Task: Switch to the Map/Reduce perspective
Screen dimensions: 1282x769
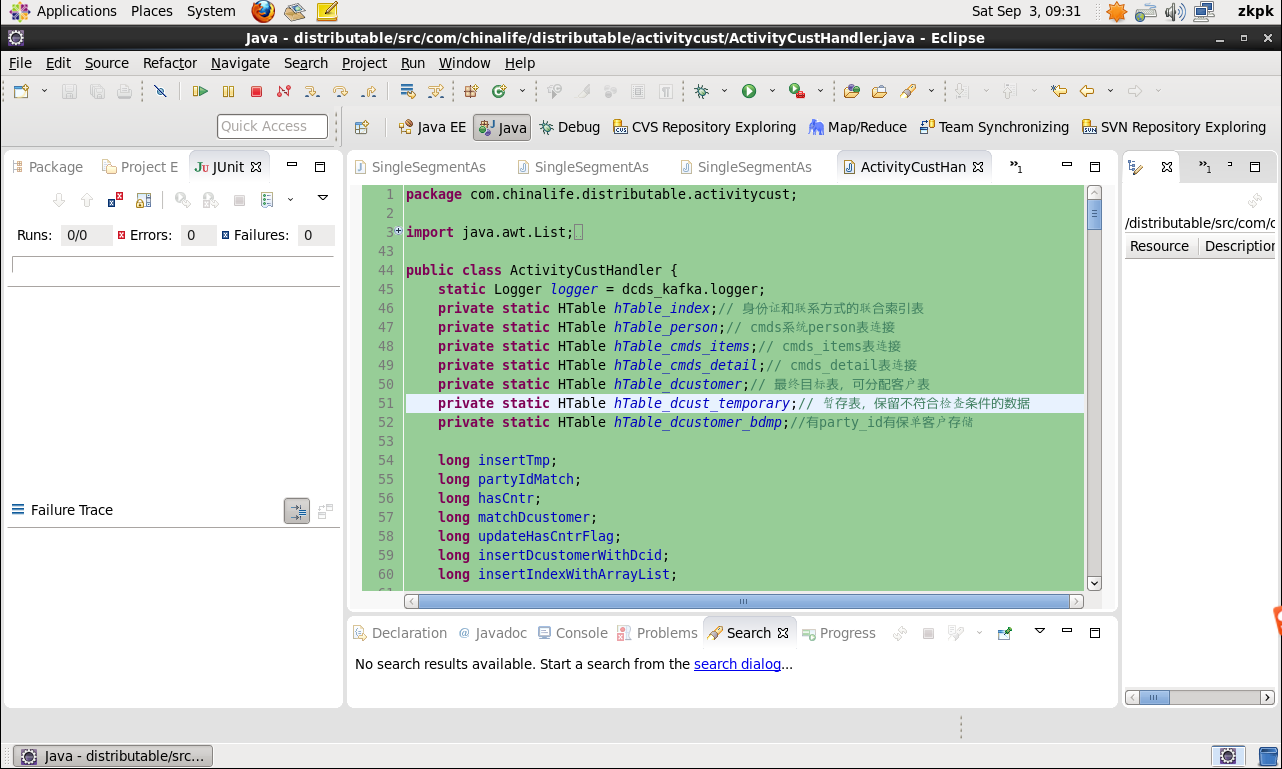Action: pyautogui.click(x=858, y=127)
